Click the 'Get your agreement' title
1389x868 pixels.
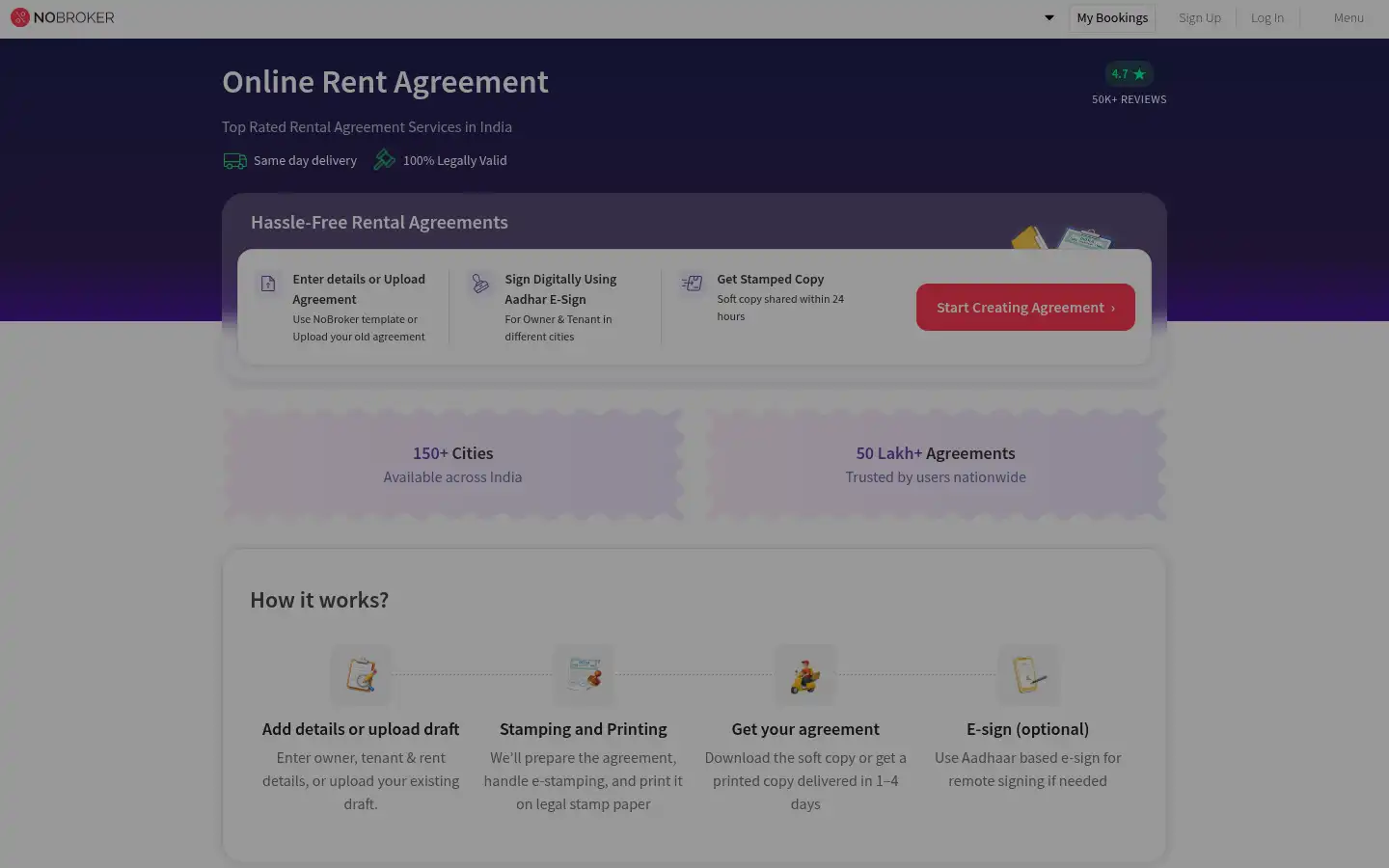805,729
